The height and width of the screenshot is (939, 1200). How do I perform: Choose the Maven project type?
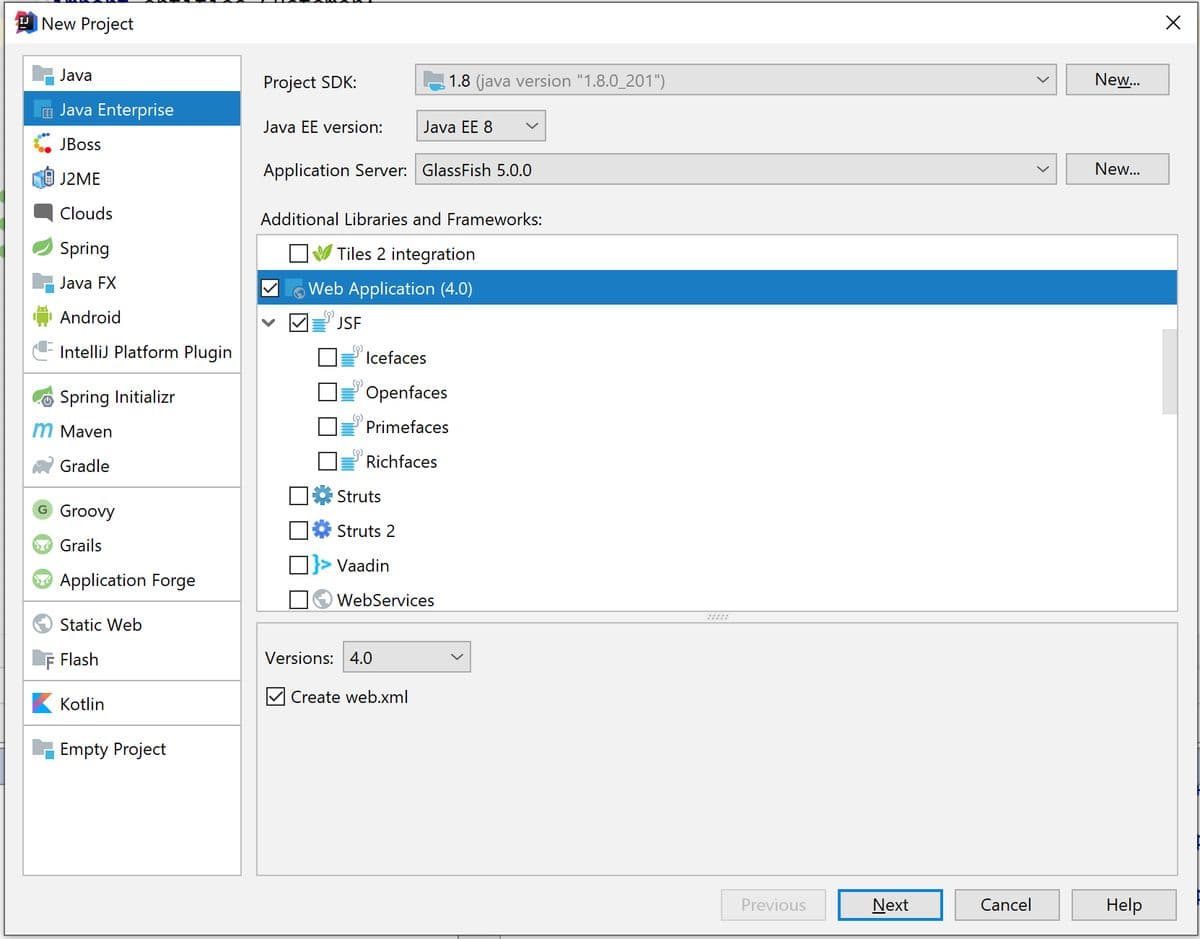[x=132, y=431]
